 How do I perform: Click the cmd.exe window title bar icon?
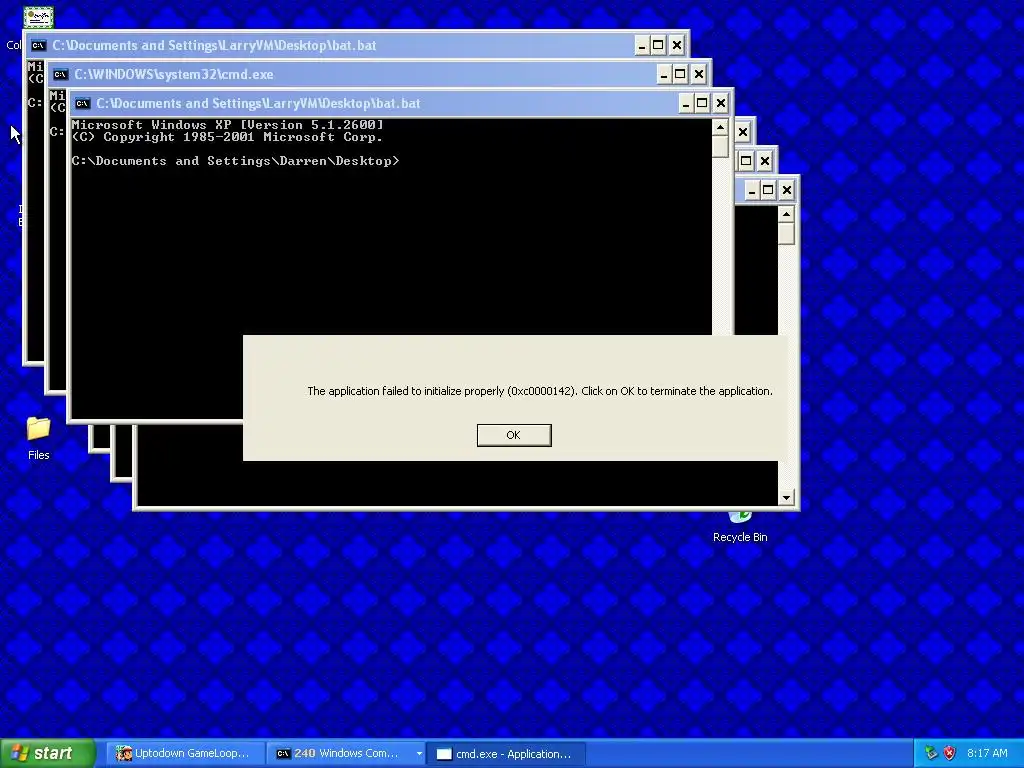click(61, 74)
